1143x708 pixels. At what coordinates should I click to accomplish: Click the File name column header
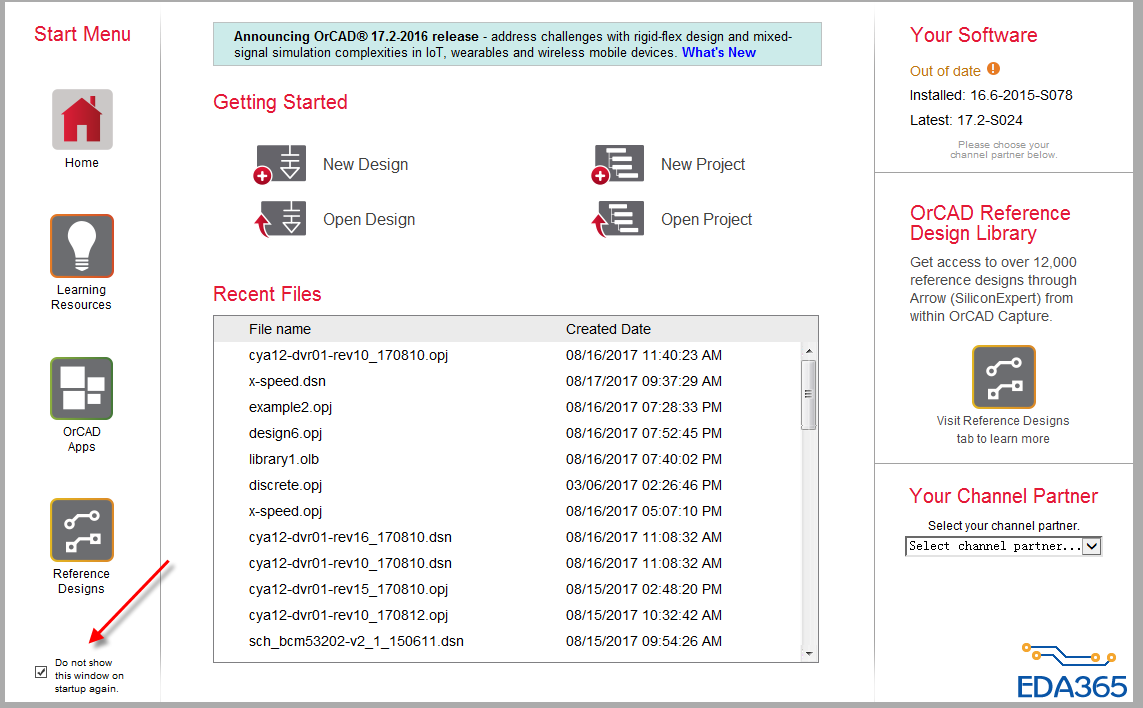[280, 330]
